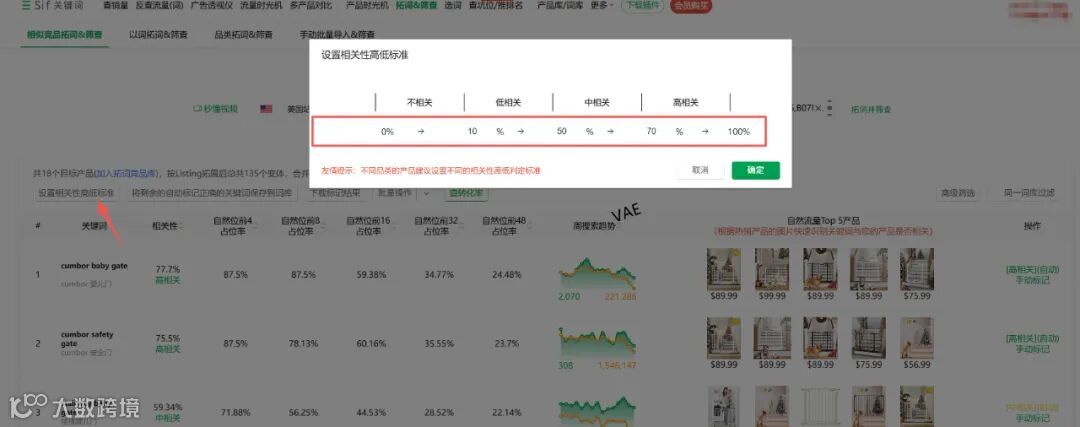The width and height of the screenshot is (1080, 427).
Task: Click the 拓词并筛查 link
Action: point(871,109)
